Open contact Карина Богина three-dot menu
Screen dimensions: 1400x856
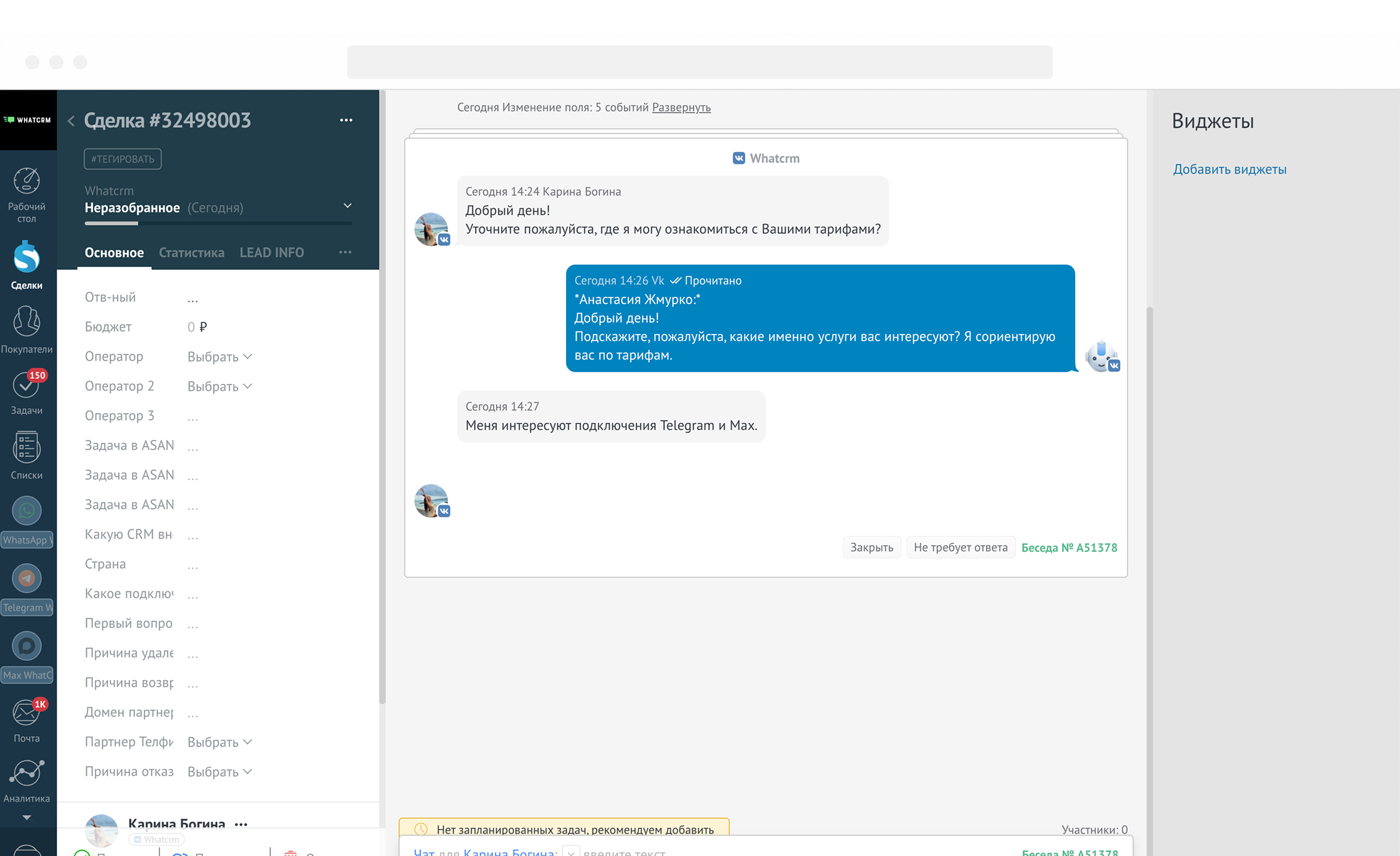(241, 824)
